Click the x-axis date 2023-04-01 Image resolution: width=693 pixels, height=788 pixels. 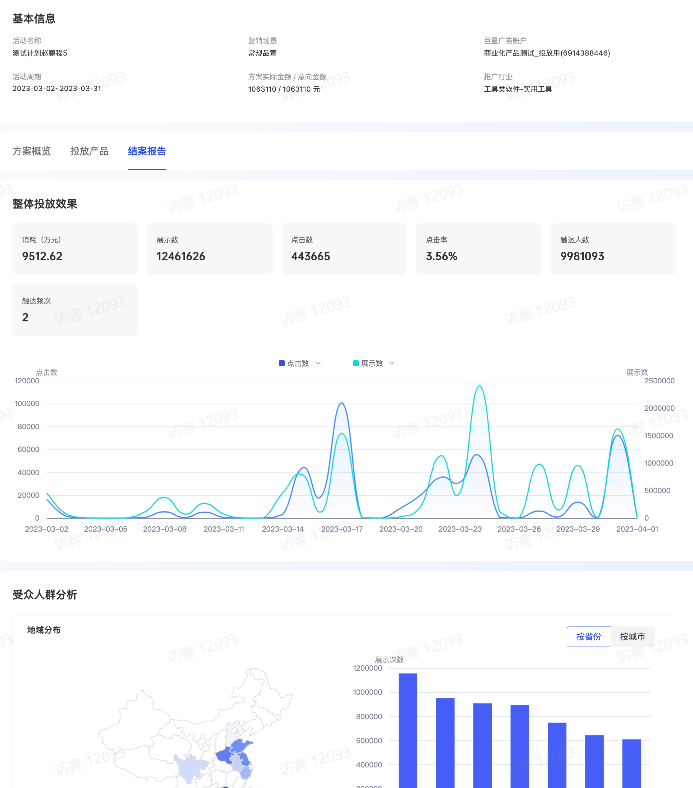click(637, 529)
